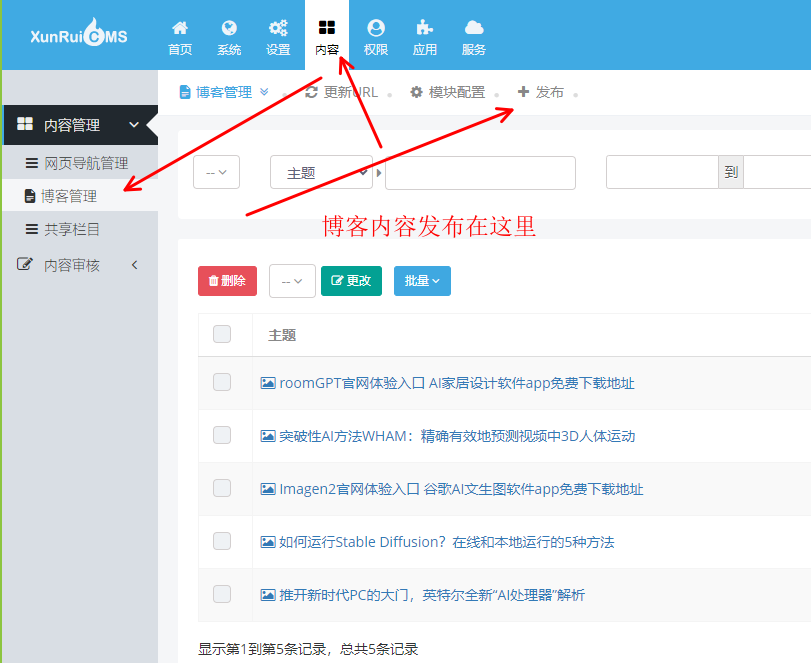Screen dimensions: 811x663
Task: Open the 系统 system panel
Action: (x=229, y=35)
